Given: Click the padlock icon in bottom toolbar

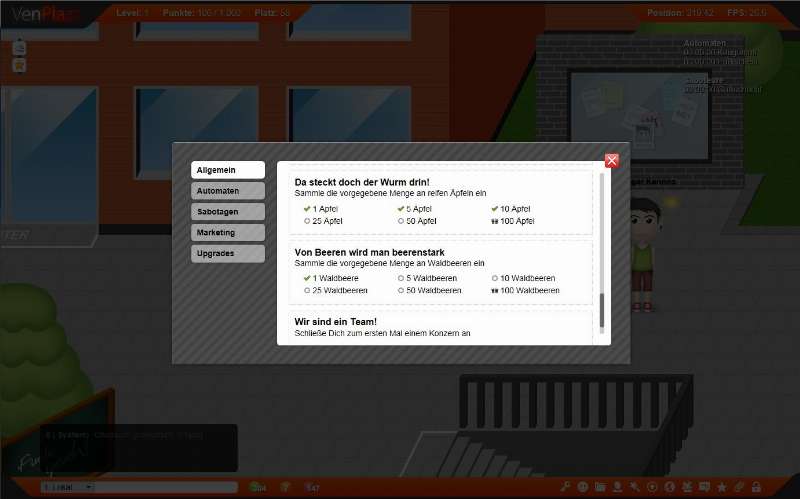Looking at the screenshot, I should (756, 487).
